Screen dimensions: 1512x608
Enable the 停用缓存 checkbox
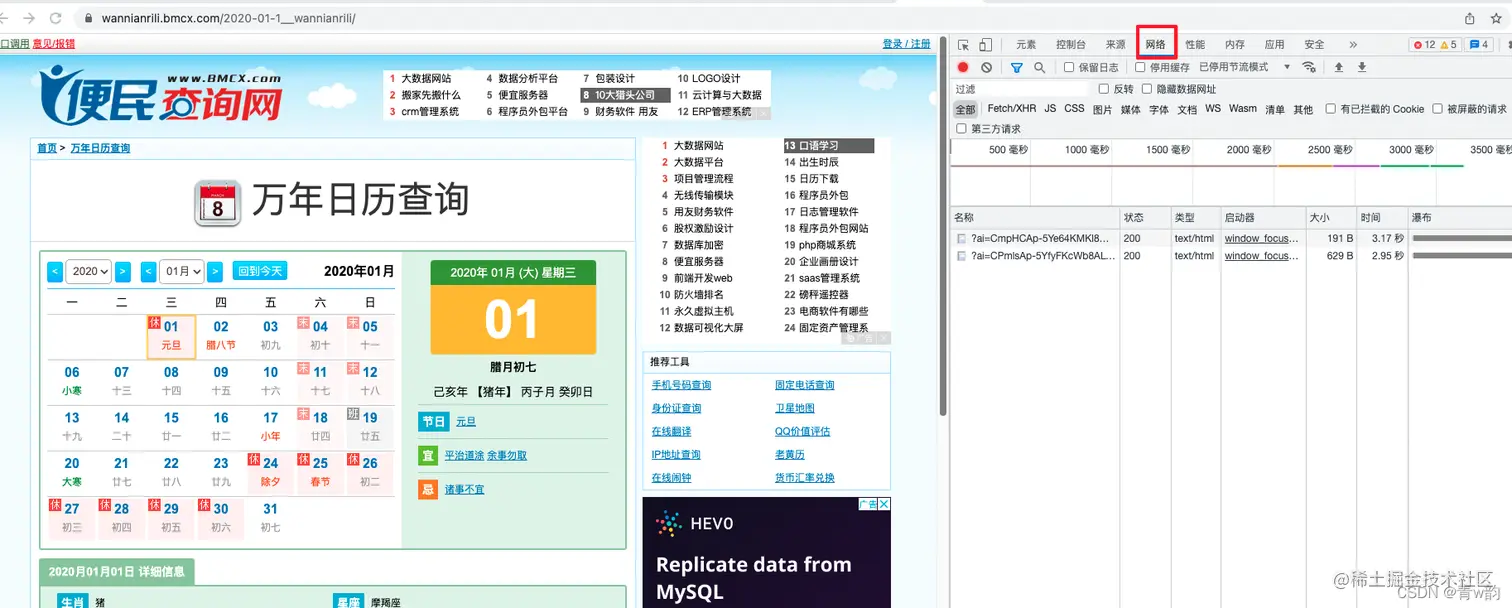tap(1141, 66)
